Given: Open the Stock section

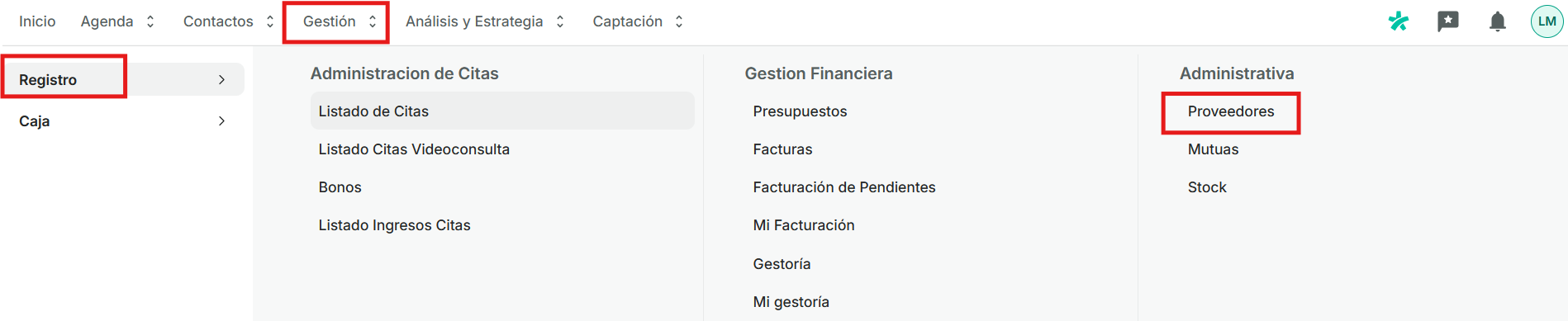Looking at the screenshot, I should click(1207, 187).
